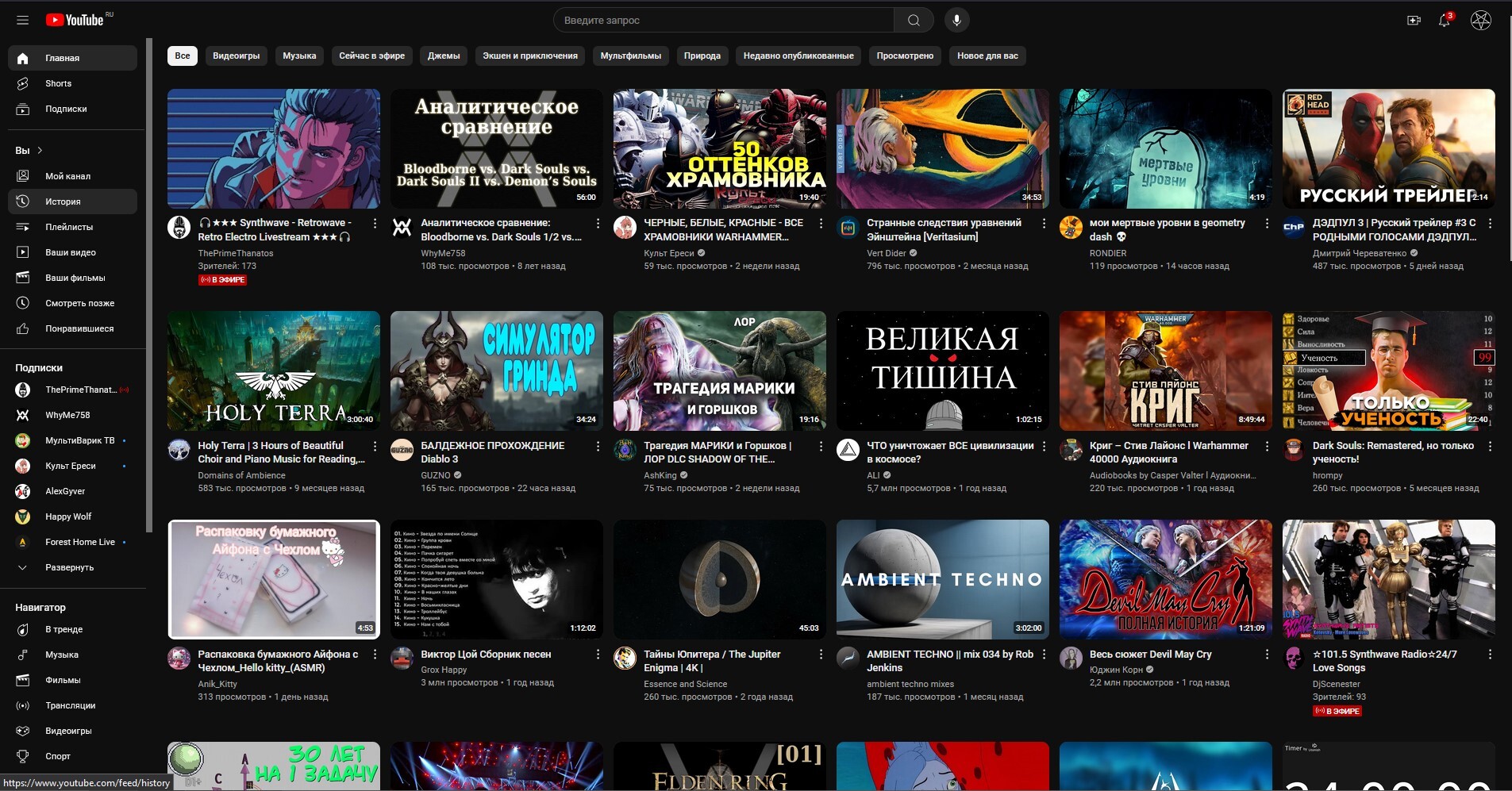Open Понравившиеся in the sidebar
The width and height of the screenshot is (1512, 791).
[72, 328]
